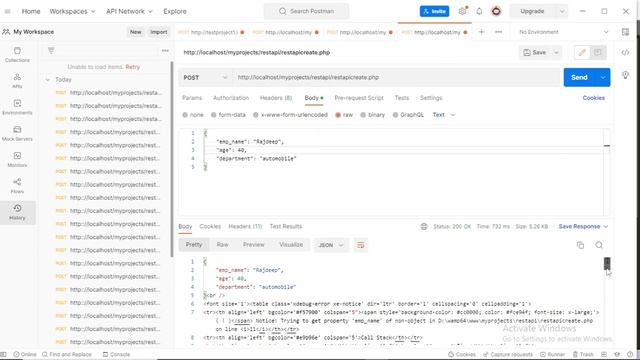Viewport: 640px width, 360px height.
Task: Open settings gear icon in header
Action: (462, 11)
